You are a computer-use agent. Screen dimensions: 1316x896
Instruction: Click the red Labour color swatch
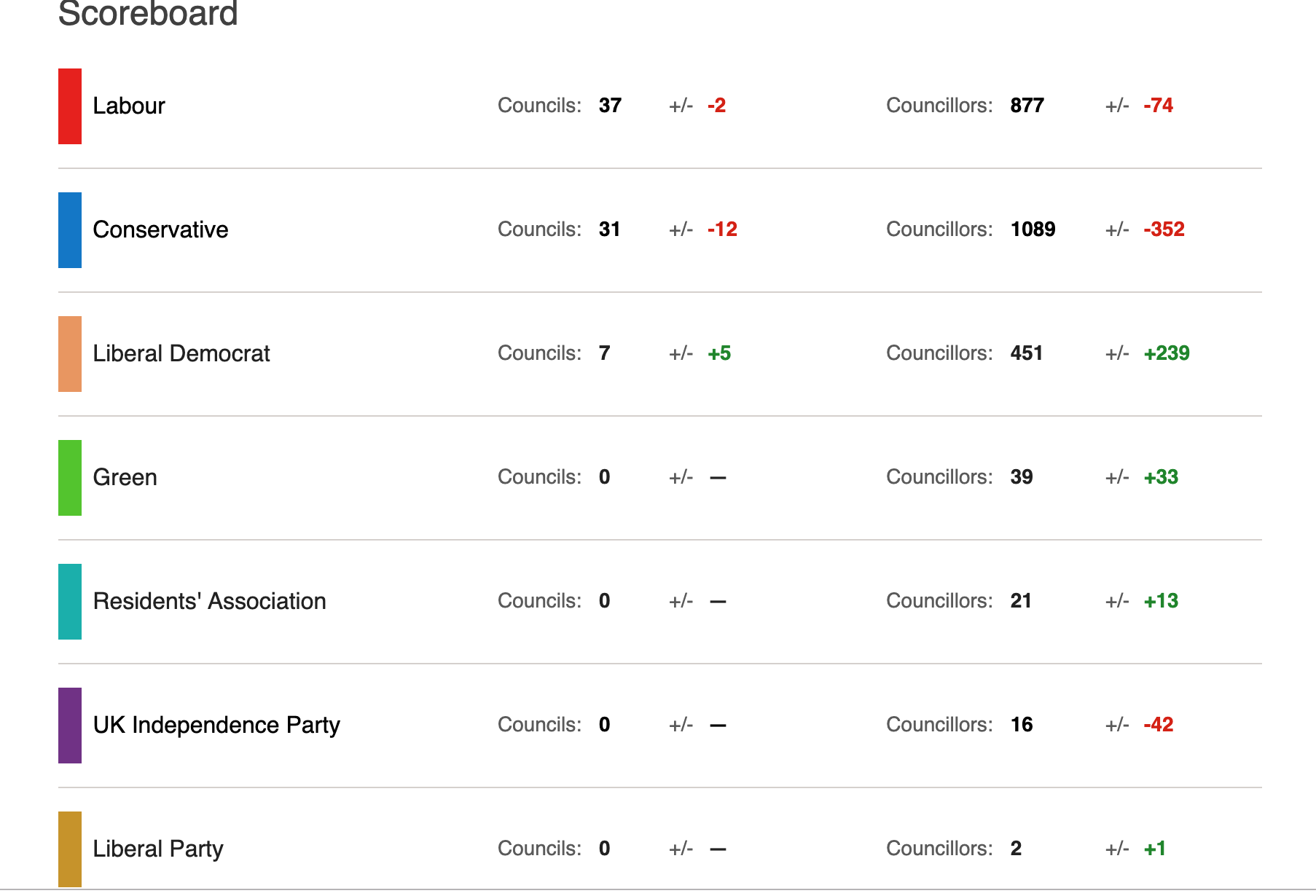[70, 106]
